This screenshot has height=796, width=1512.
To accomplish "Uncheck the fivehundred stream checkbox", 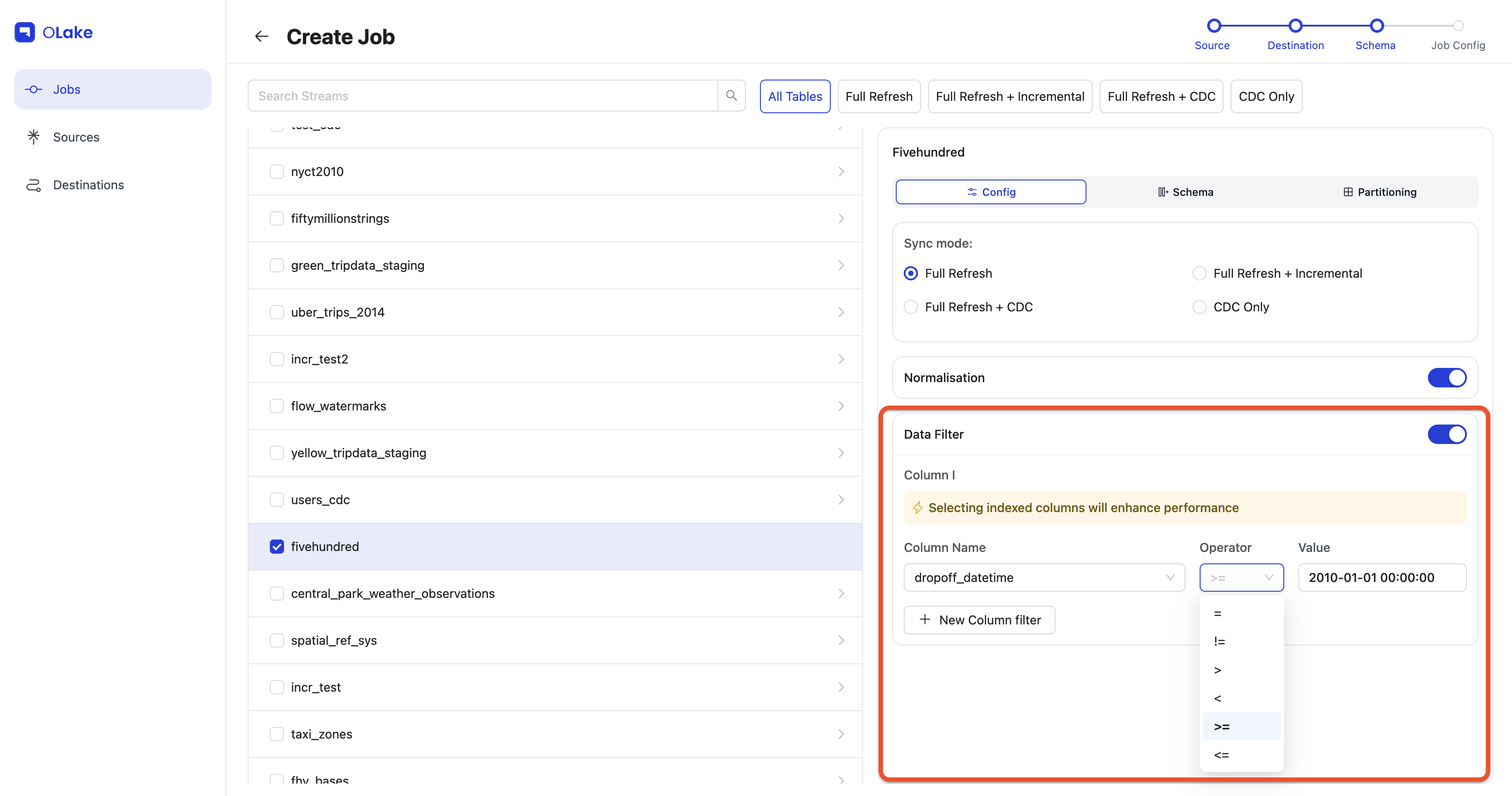I will point(276,547).
